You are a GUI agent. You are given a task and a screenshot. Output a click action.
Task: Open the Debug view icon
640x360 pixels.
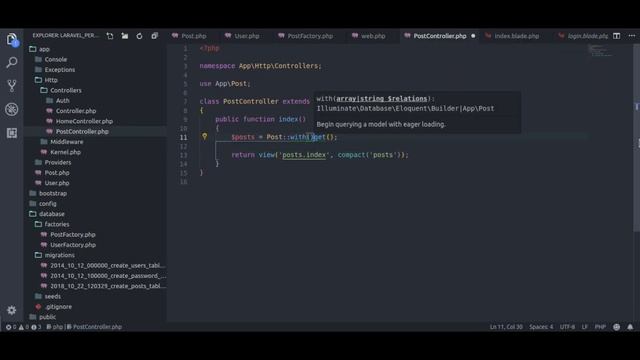pos(12,109)
